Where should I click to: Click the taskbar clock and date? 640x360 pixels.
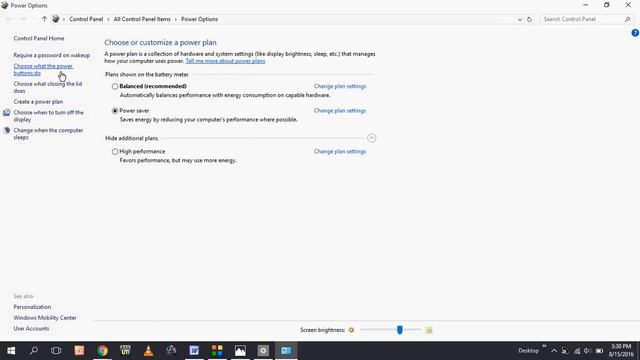[x=621, y=351]
